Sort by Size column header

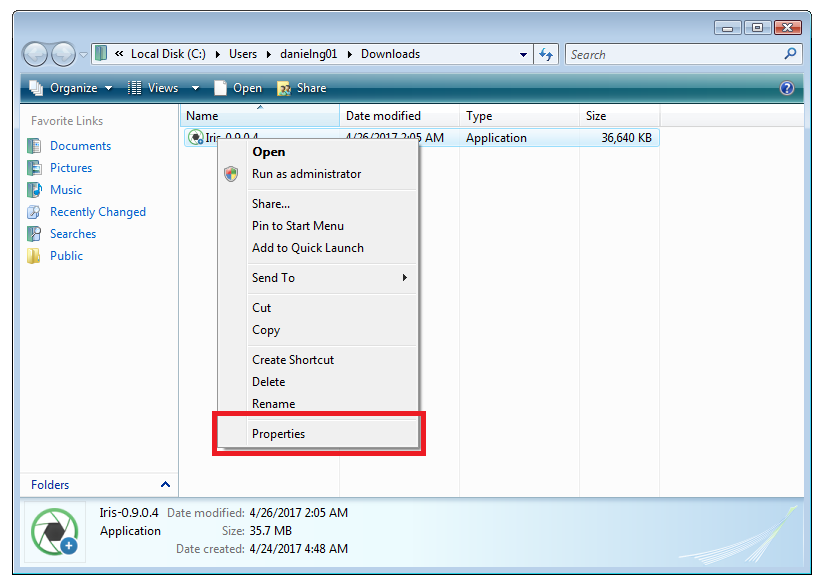click(x=620, y=116)
